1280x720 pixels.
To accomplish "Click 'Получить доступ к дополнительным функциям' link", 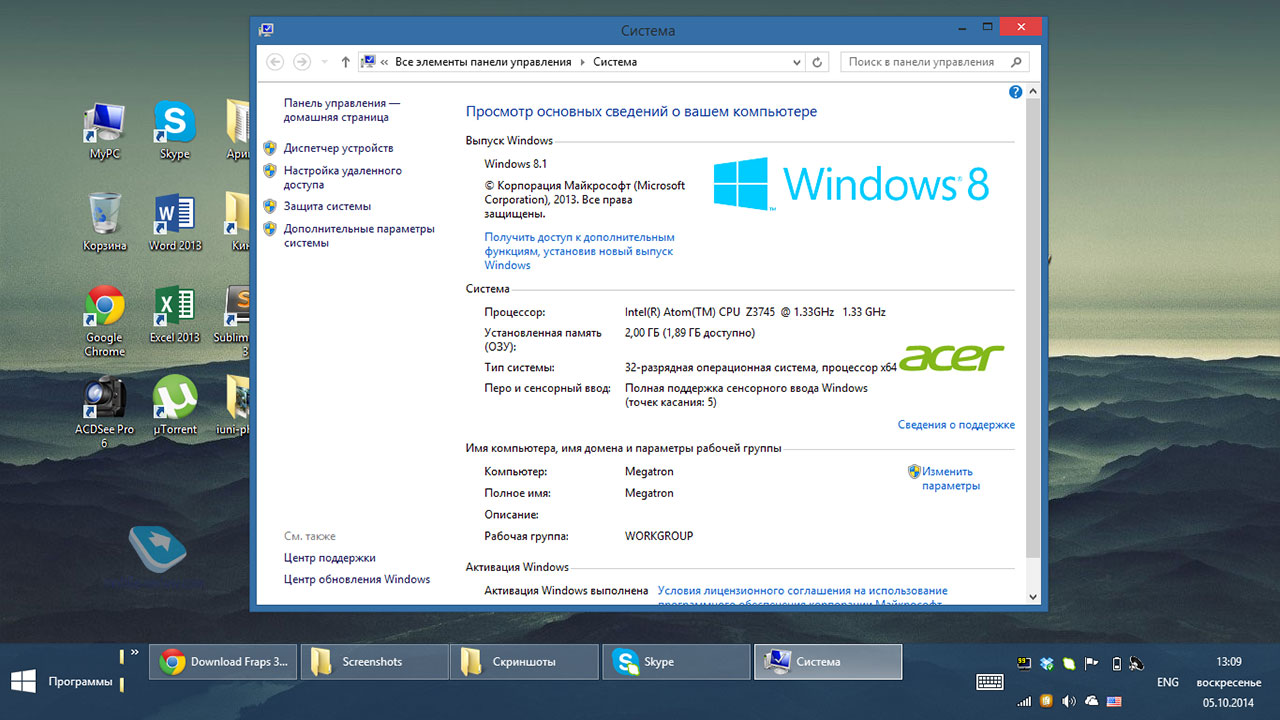I will tap(580, 251).
